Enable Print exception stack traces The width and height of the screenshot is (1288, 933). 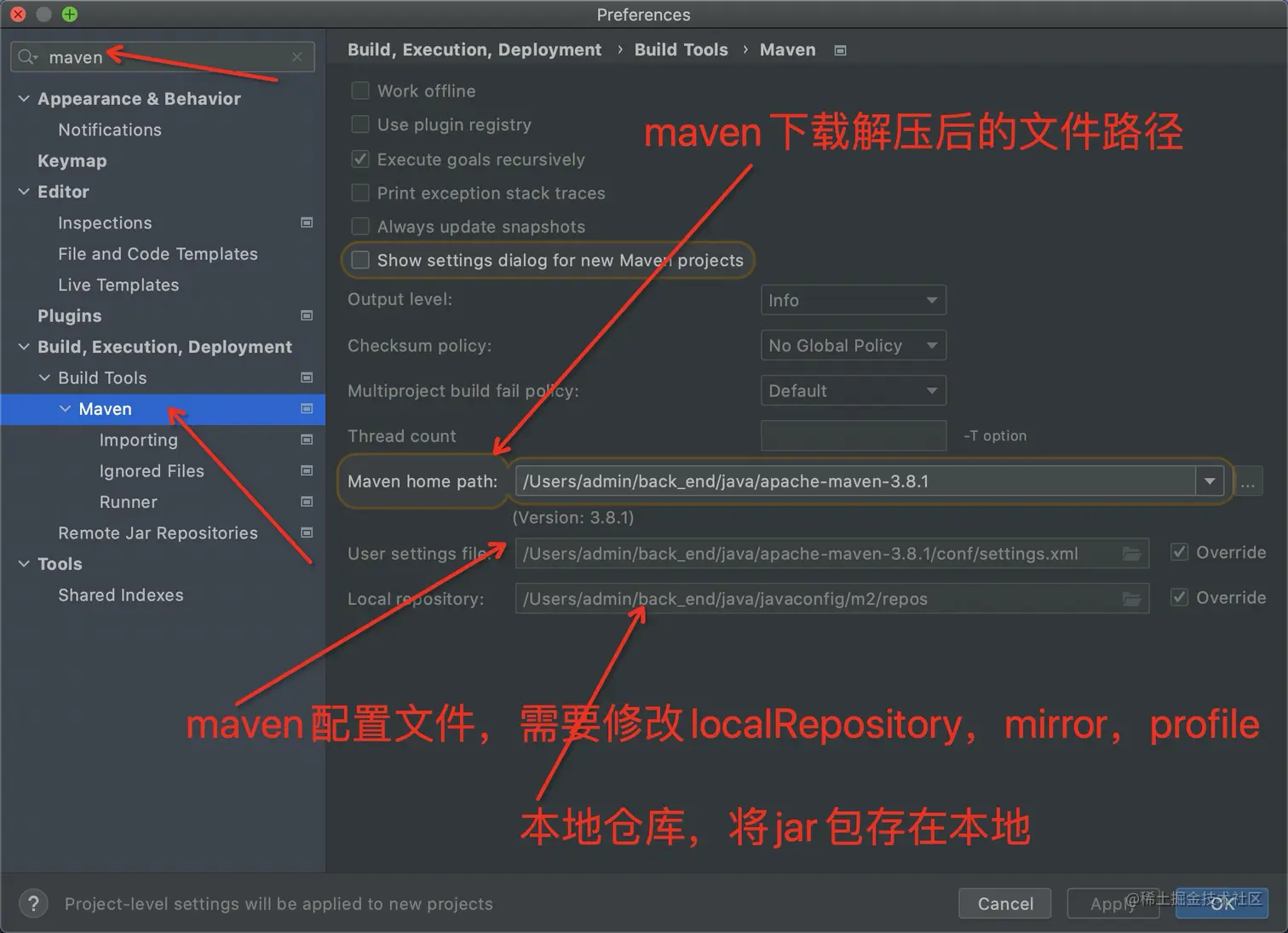tap(360, 193)
